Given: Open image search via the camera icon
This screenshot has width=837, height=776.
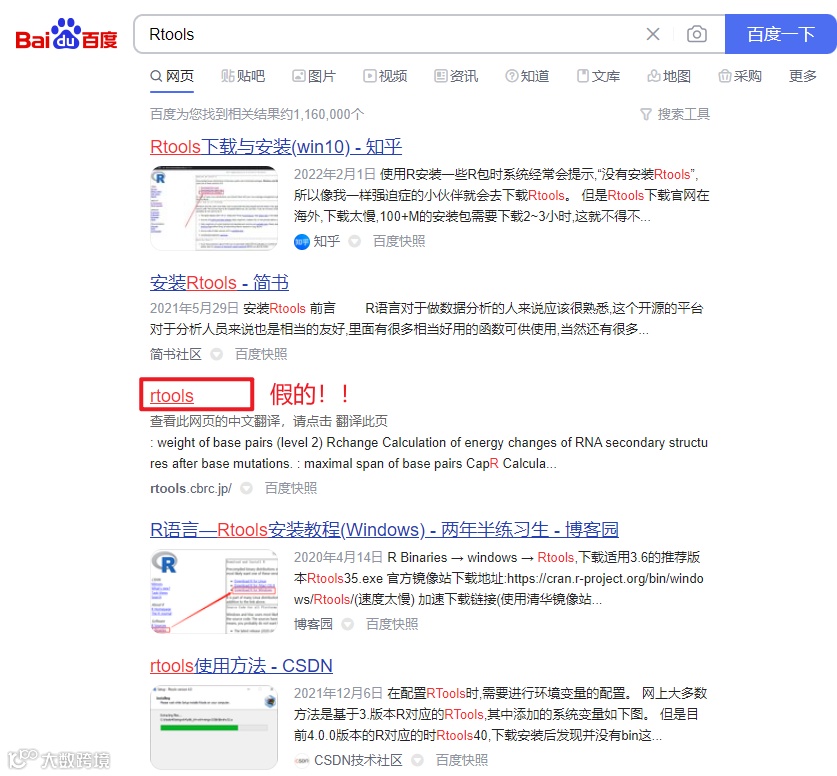Looking at the screenshot, I should click(696, 34).
